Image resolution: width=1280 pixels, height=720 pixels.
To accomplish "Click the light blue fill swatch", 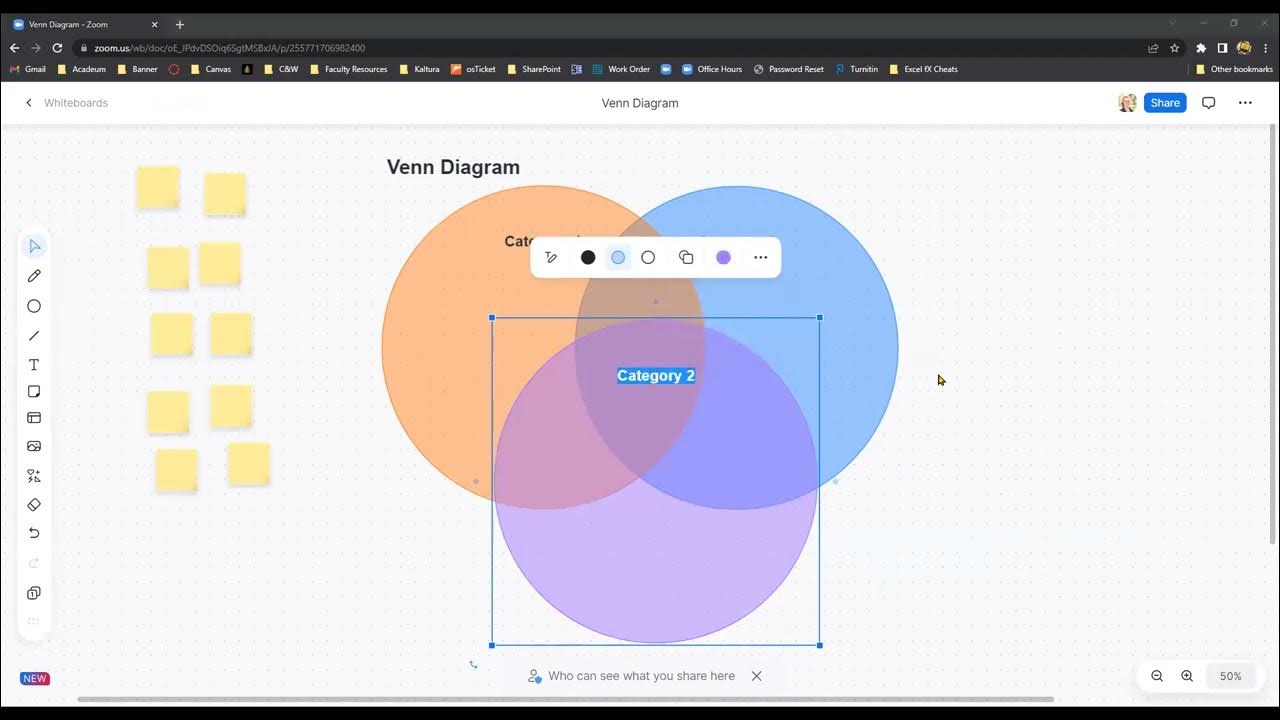I will tap(618, 257).
